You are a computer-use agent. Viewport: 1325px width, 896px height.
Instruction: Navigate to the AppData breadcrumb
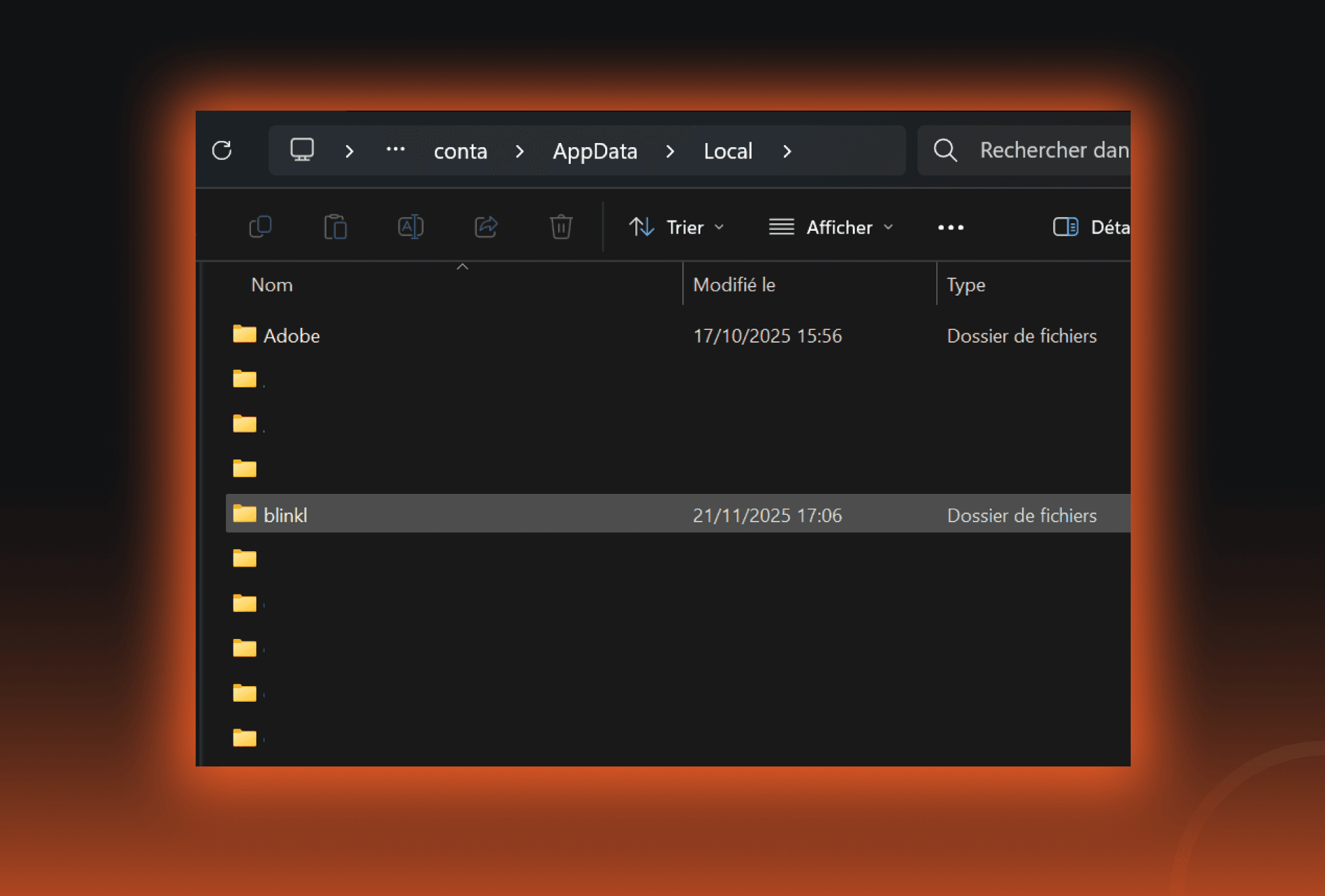[x=594, y=151]
